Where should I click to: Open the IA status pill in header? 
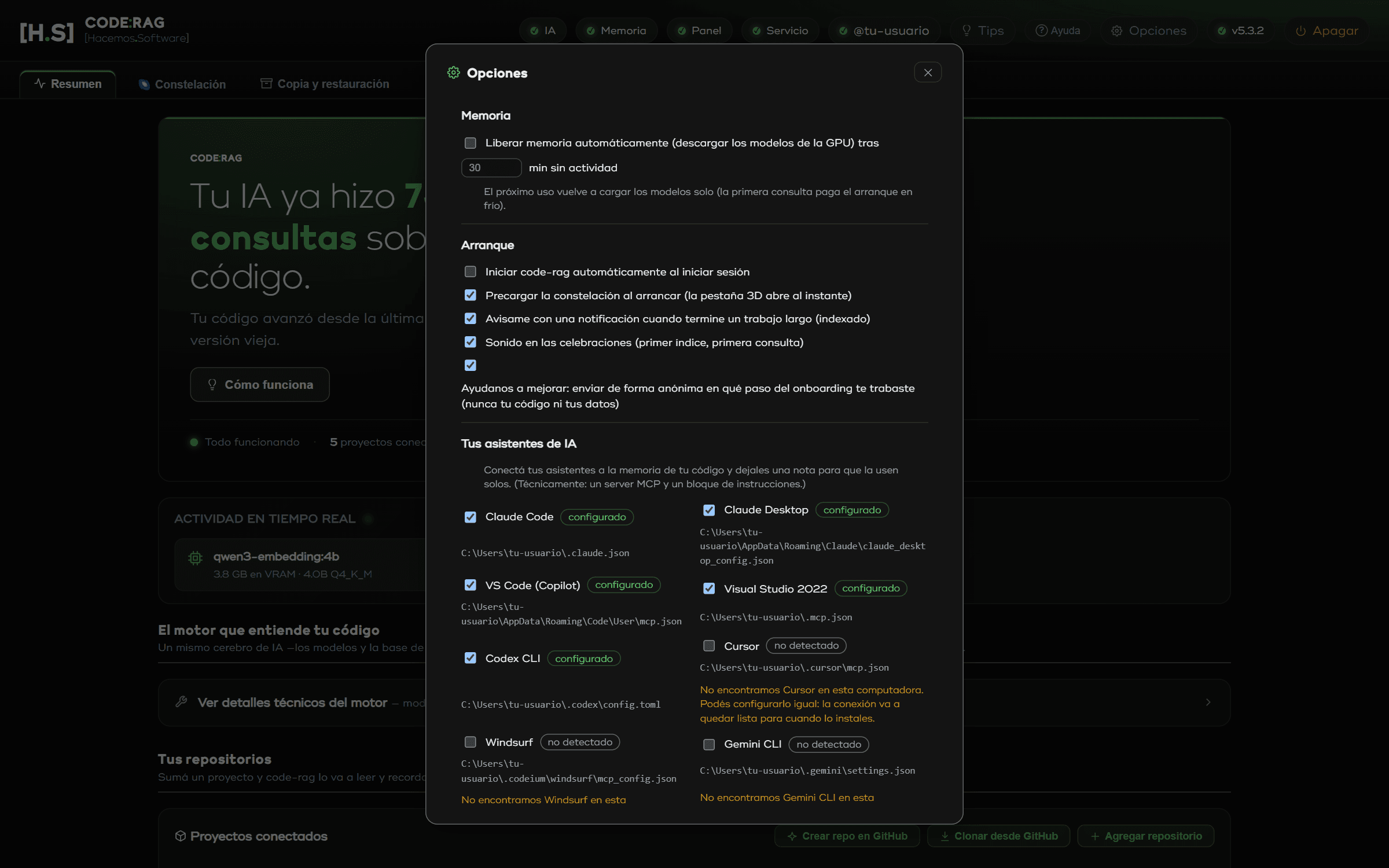coord(543,31)
